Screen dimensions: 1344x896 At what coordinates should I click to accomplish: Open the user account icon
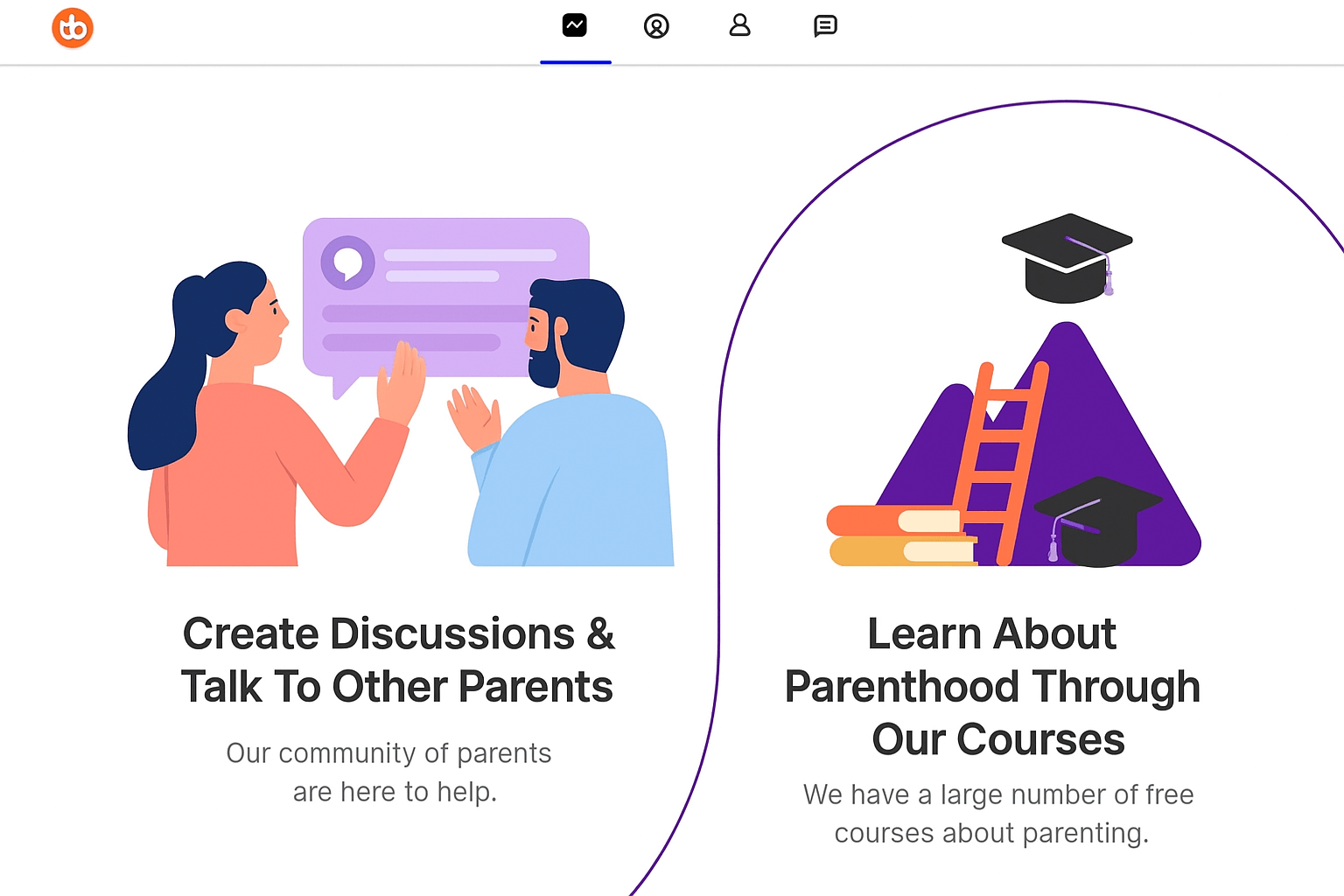[740, 25]
